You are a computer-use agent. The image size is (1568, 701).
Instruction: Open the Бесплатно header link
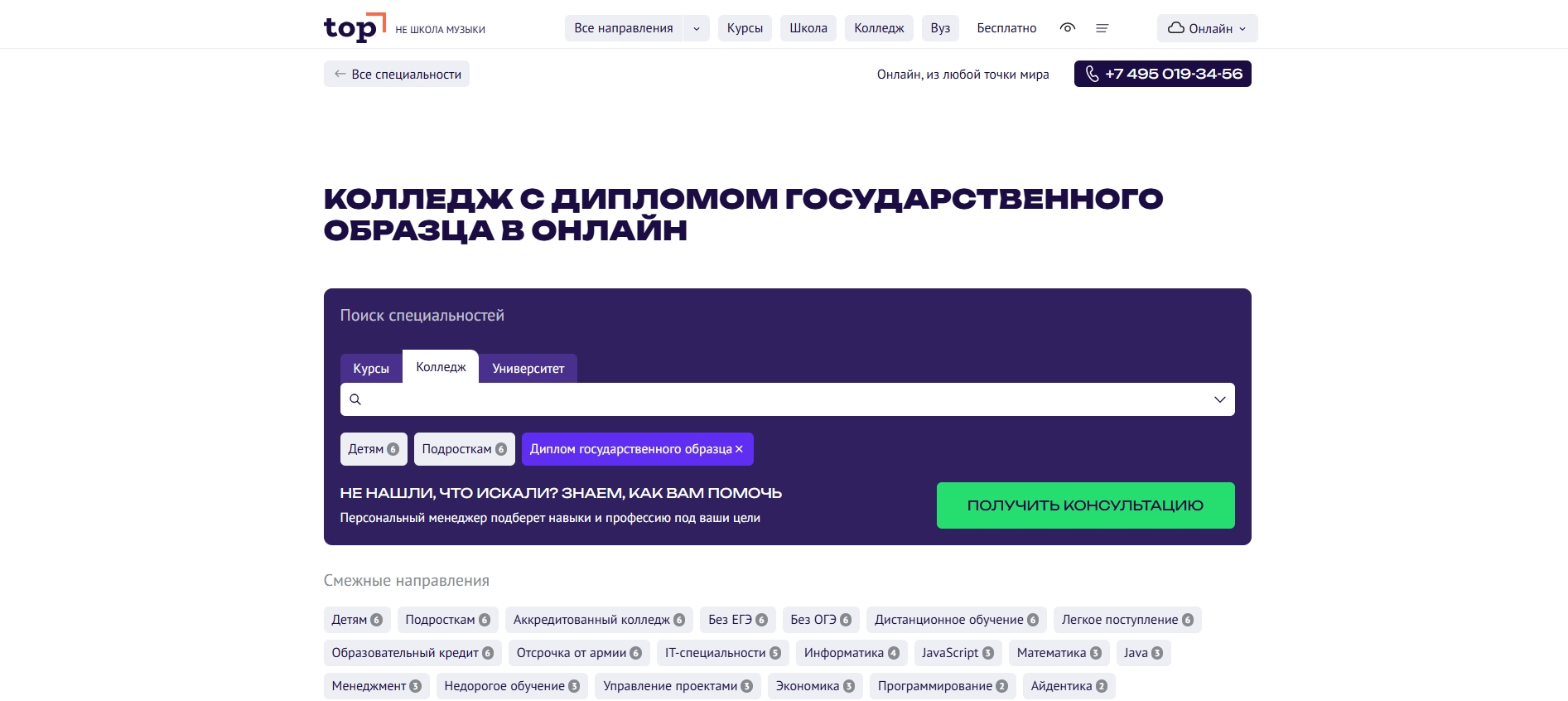tap(1006, 28)
